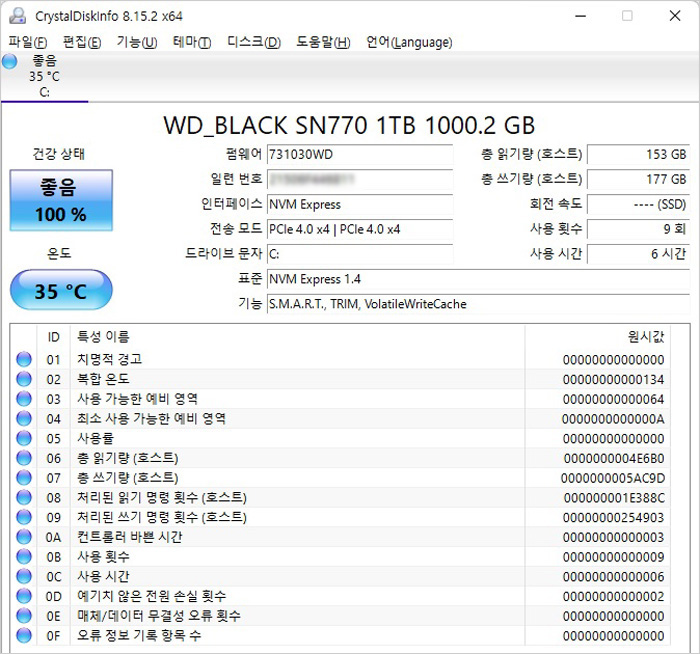Select the C: disk tab with 35 °C
This screenshot has width=700, height=654.
[44, 77]
